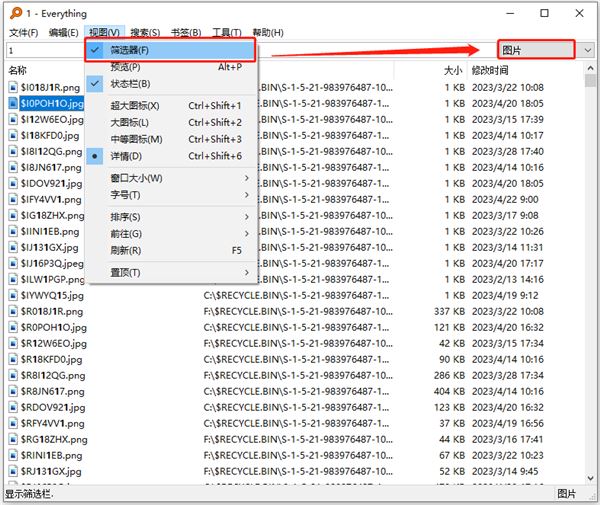The height and width of the screenshot is (505, 600).
Task: Click the 404 KB size cell
Action: pos(449,391)
